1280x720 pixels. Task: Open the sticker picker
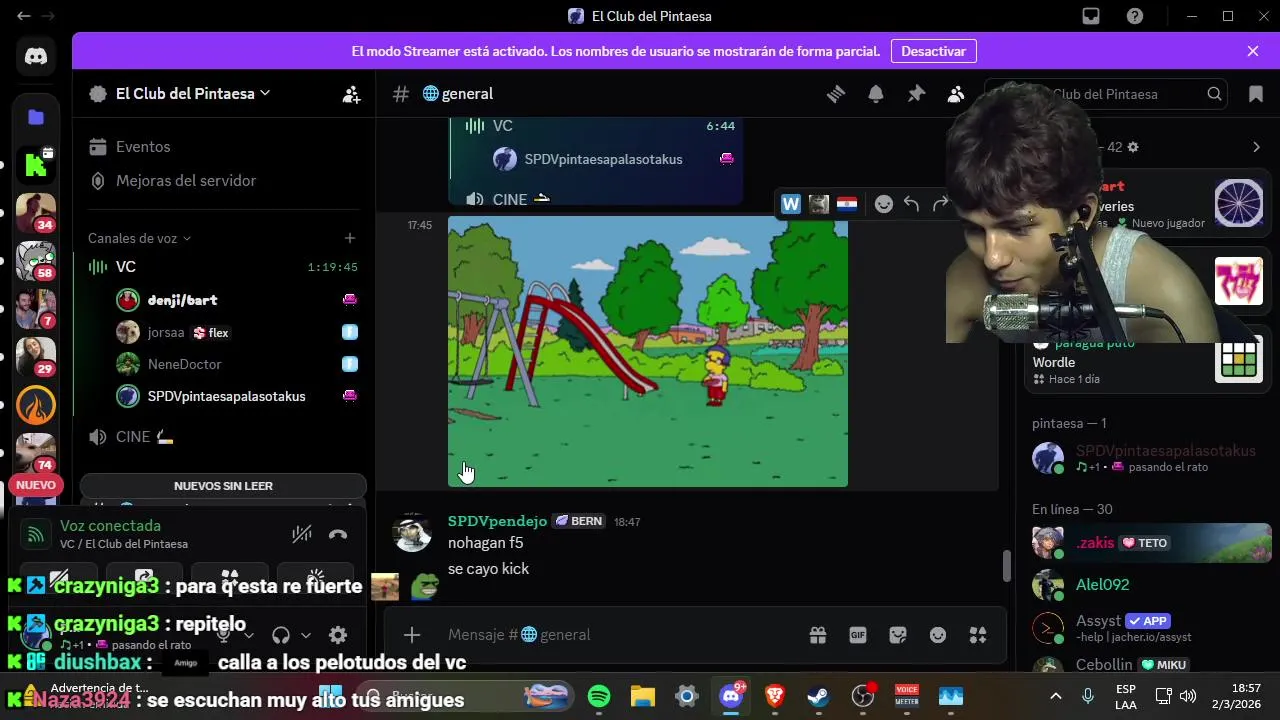coord(898,635)
